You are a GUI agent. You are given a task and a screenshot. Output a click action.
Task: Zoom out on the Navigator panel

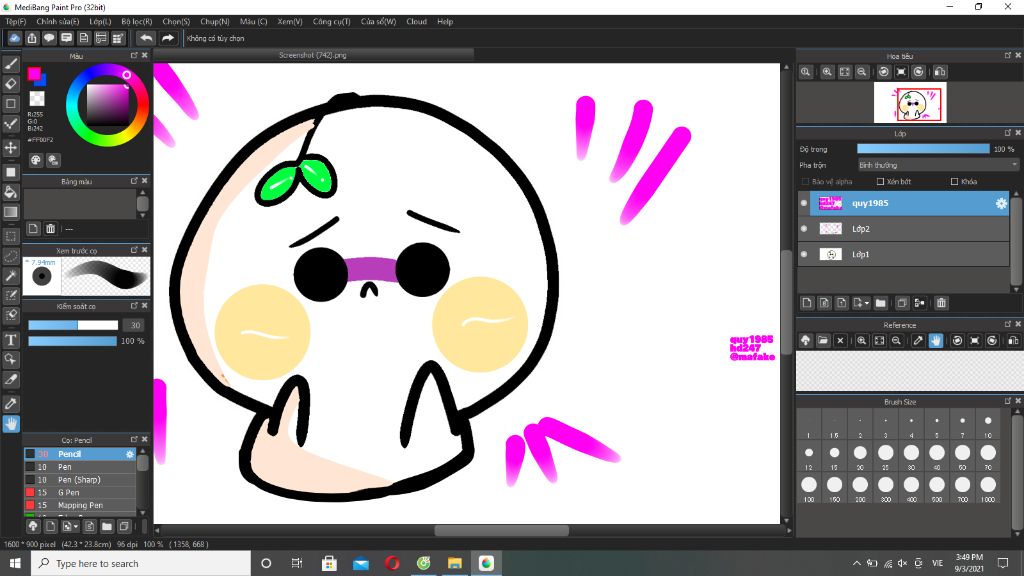pos(862,72)
